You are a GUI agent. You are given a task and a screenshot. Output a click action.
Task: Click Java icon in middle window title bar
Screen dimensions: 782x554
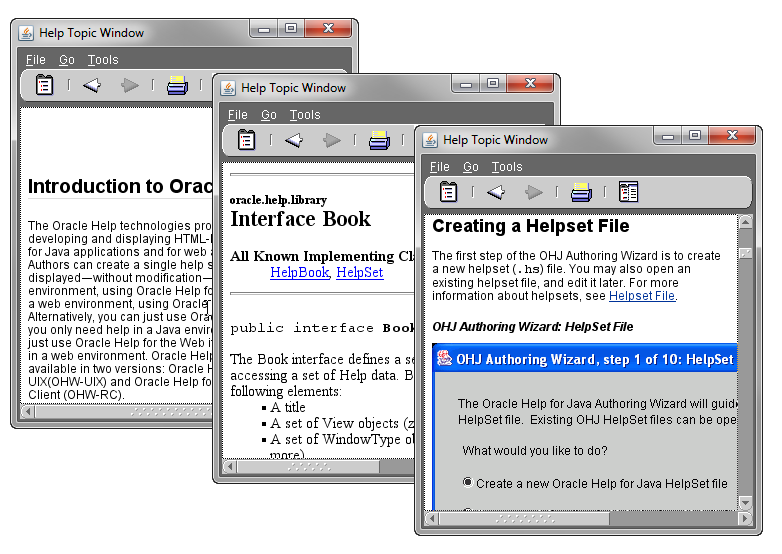click(228, 88)
